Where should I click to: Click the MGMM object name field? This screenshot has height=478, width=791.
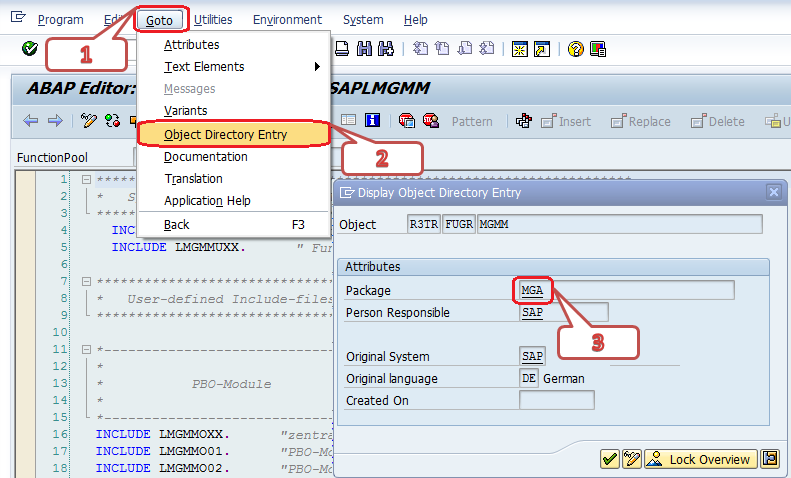[x=619, y=224]
